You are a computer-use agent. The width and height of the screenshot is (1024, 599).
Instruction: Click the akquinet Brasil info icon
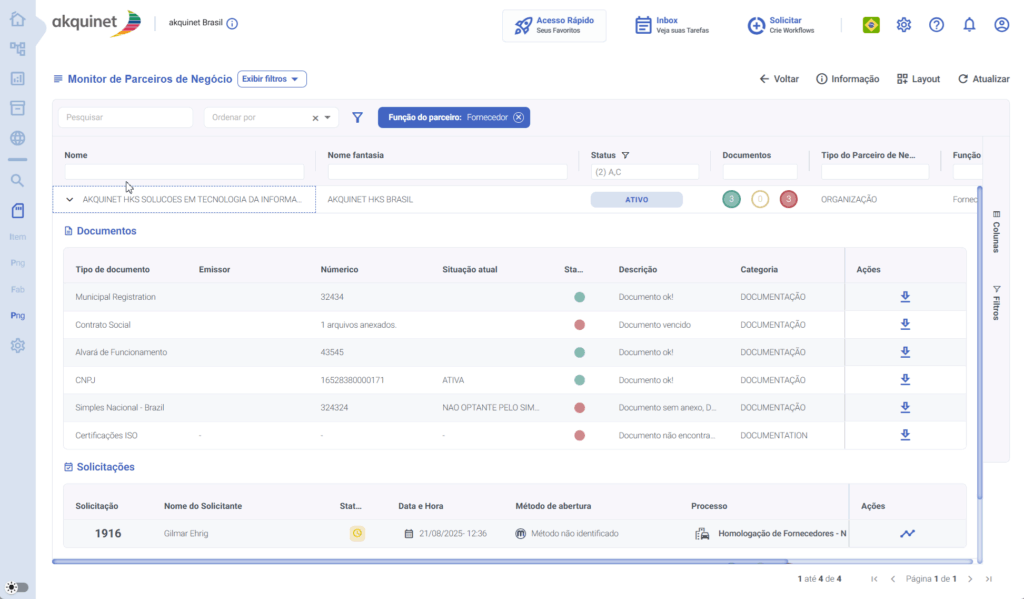point(232,24)
